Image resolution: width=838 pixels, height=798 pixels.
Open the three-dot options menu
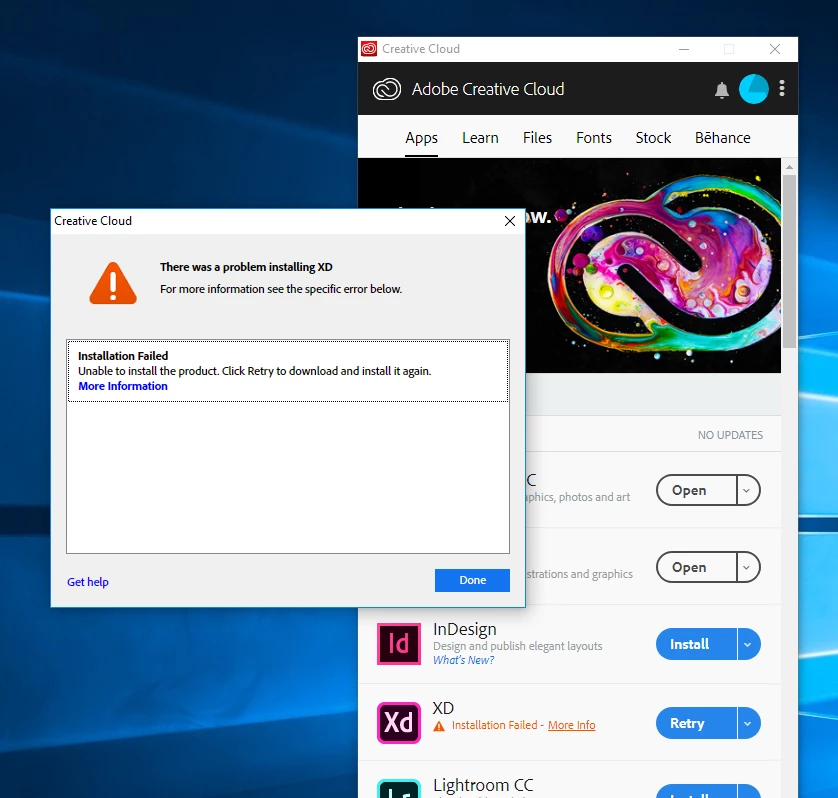[x=782, y=89]
